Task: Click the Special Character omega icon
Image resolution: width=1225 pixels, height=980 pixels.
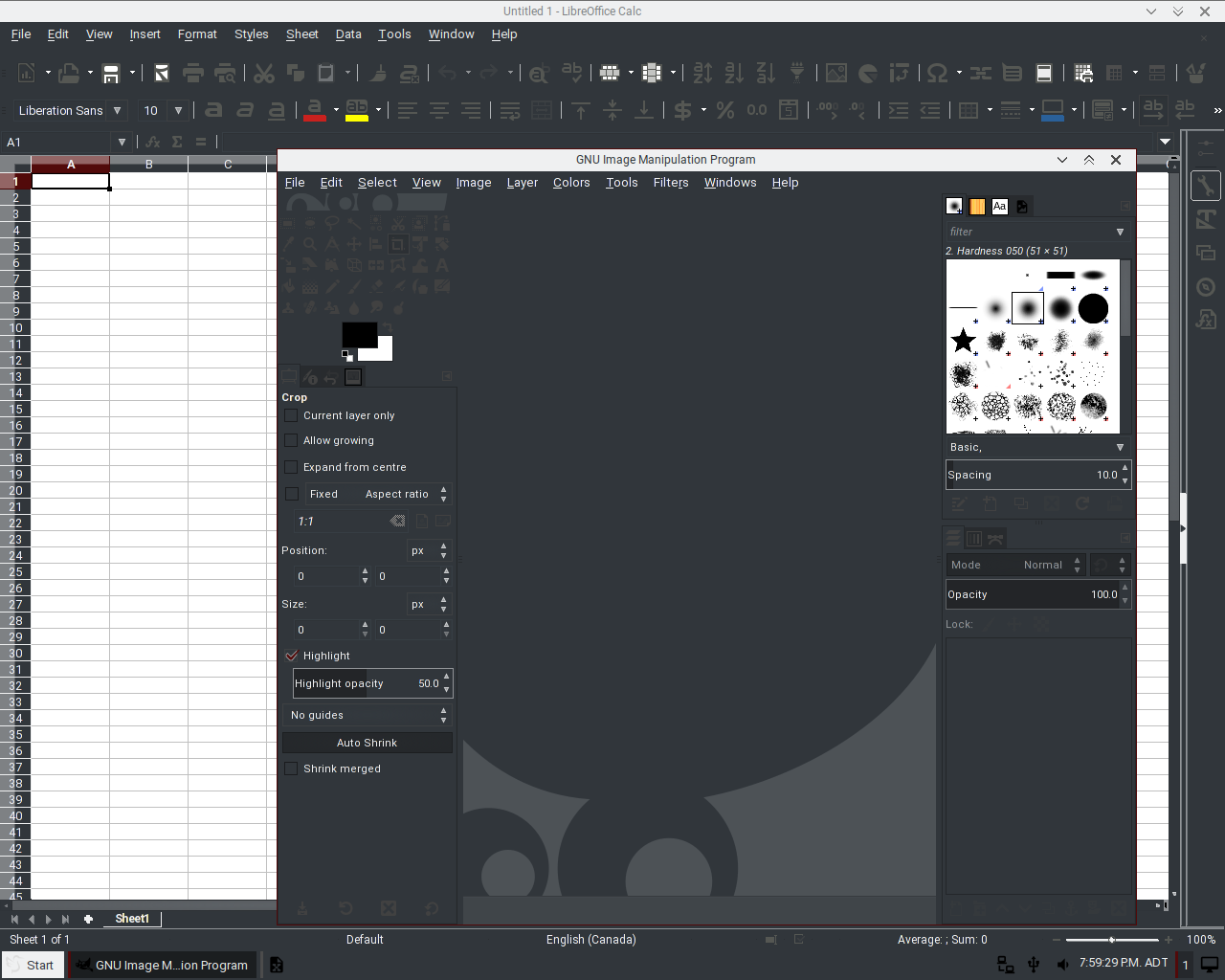Action: point(938,73)
